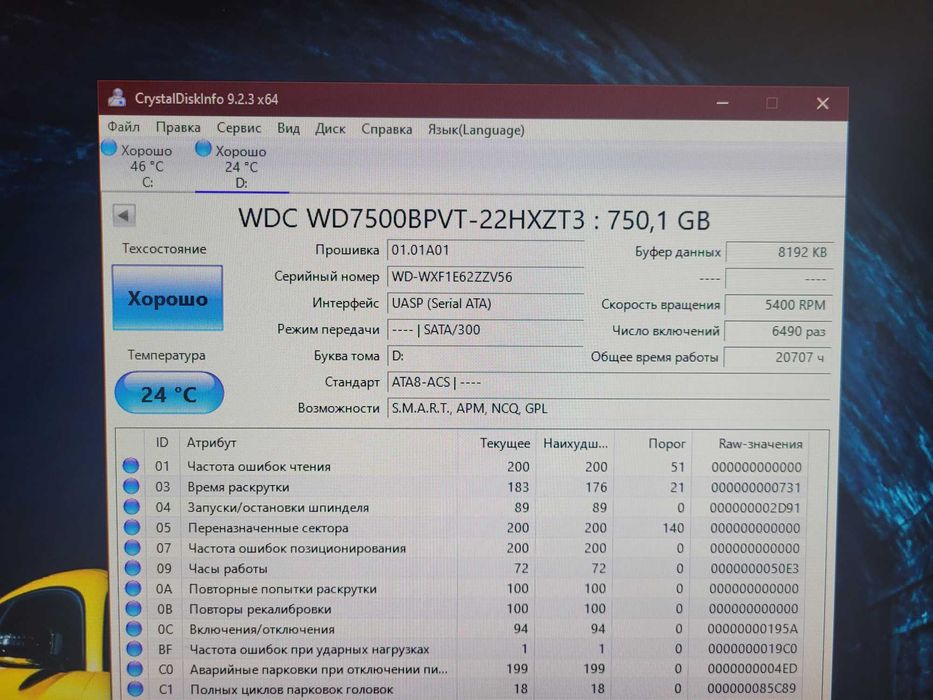Click the features field S.M.A.R.T., APM, NCQ, GPL

pos(609,408)
